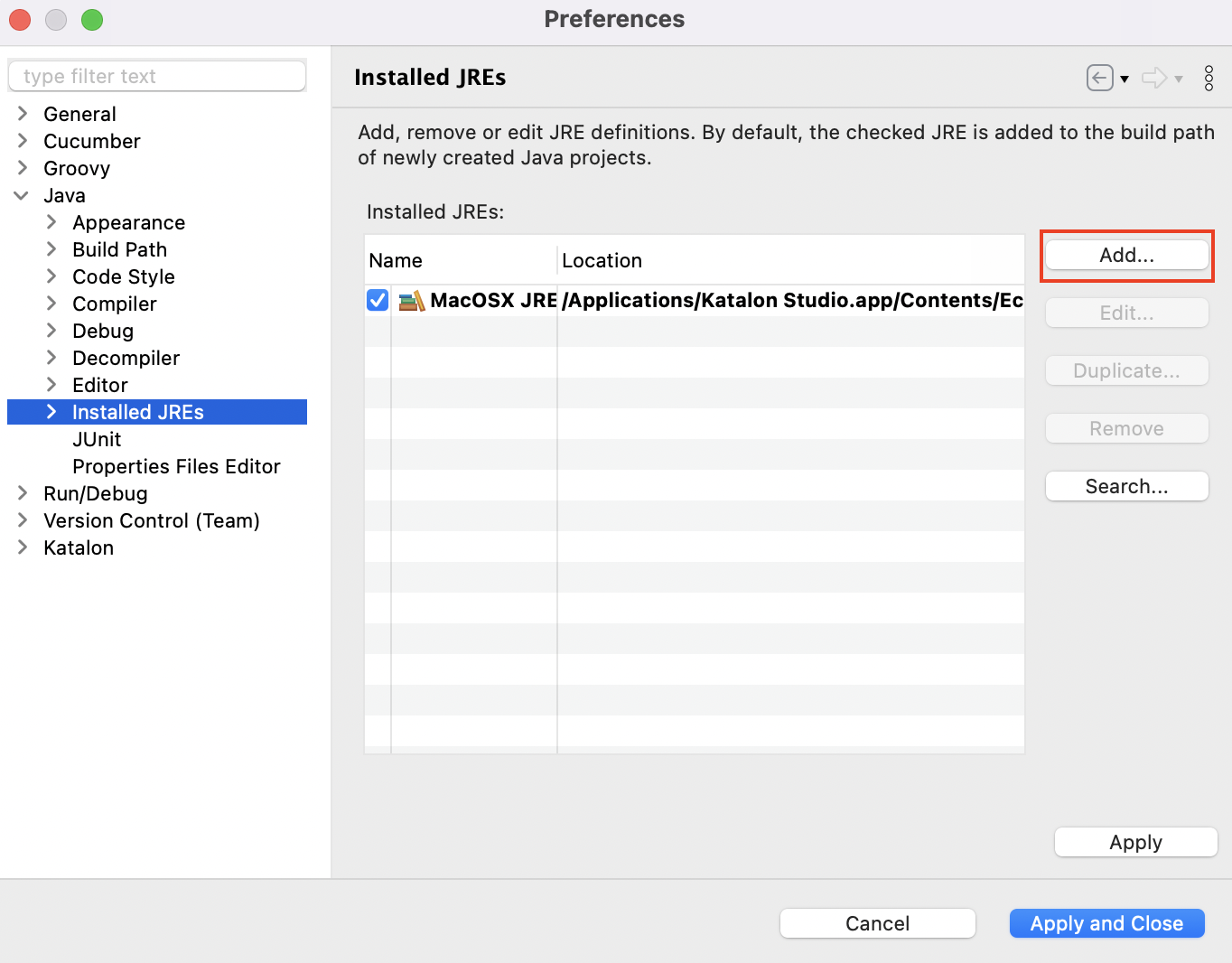1232x963 pixels.
Task: Click the Location column header
Action: [x=602, y=260]
